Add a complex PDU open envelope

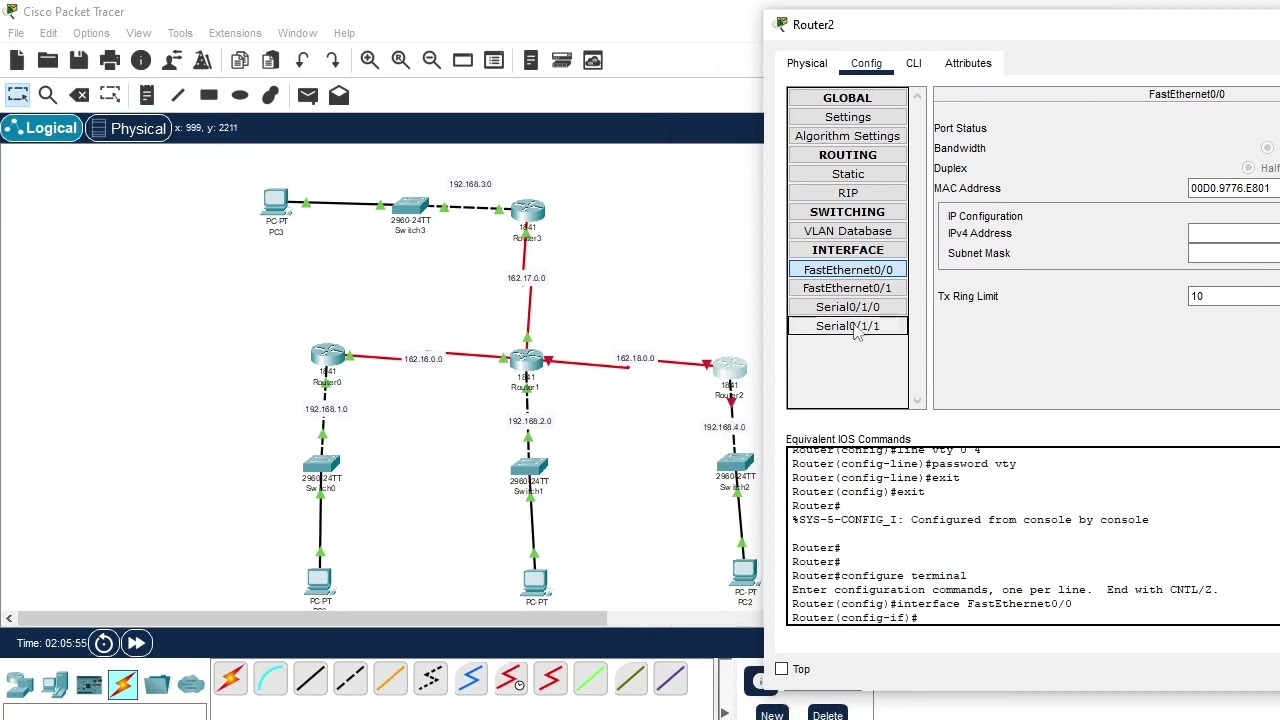tap(339, 95)
